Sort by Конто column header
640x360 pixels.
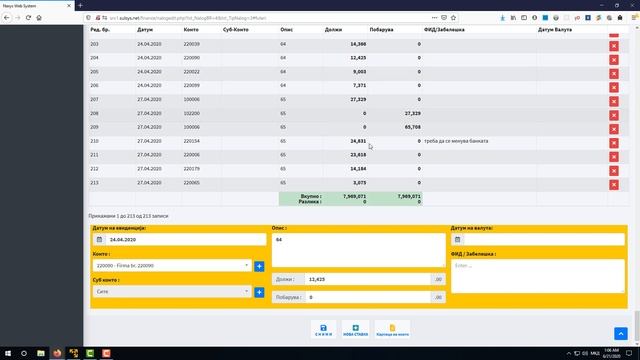(x=191, y=29)
